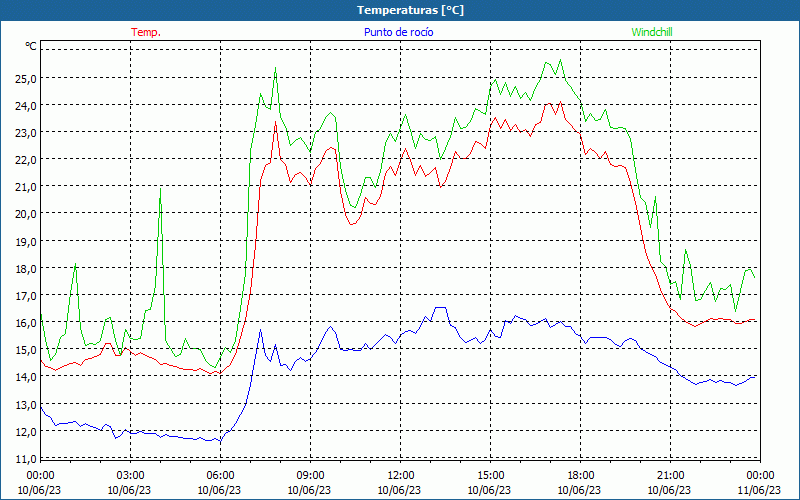Viewport: 800px width, 500px height.
Task: Click the 10/06/23 date under 12:00
Action: point(400,490)
